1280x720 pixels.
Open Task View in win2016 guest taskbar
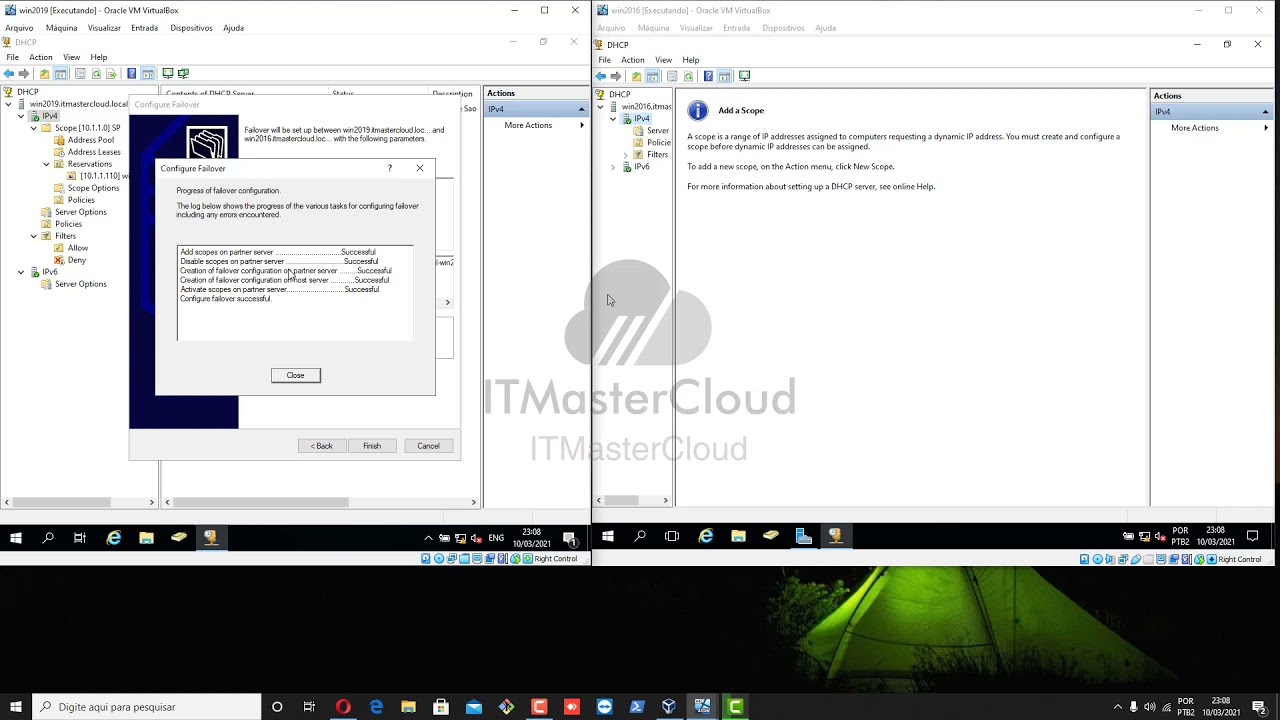coord(672,536)
